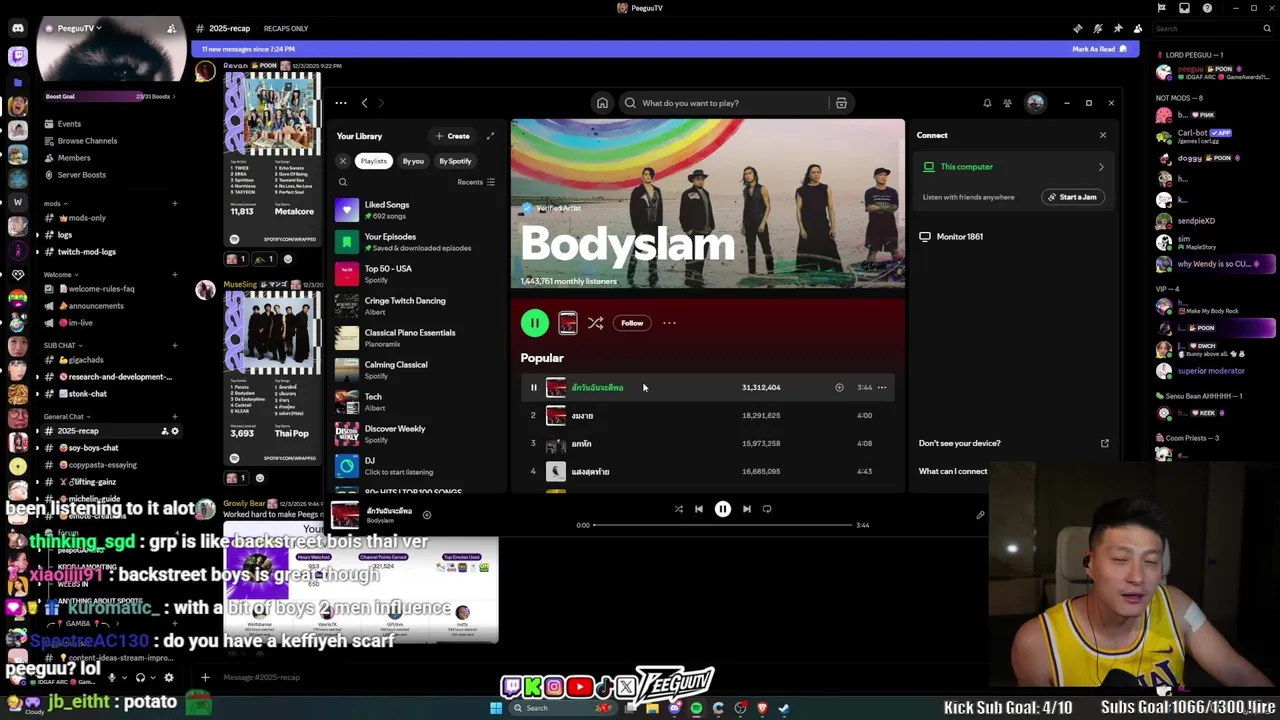Open Top 50 - USA playlist
The width and height of the screenshot is (1280, 720).
417,274
